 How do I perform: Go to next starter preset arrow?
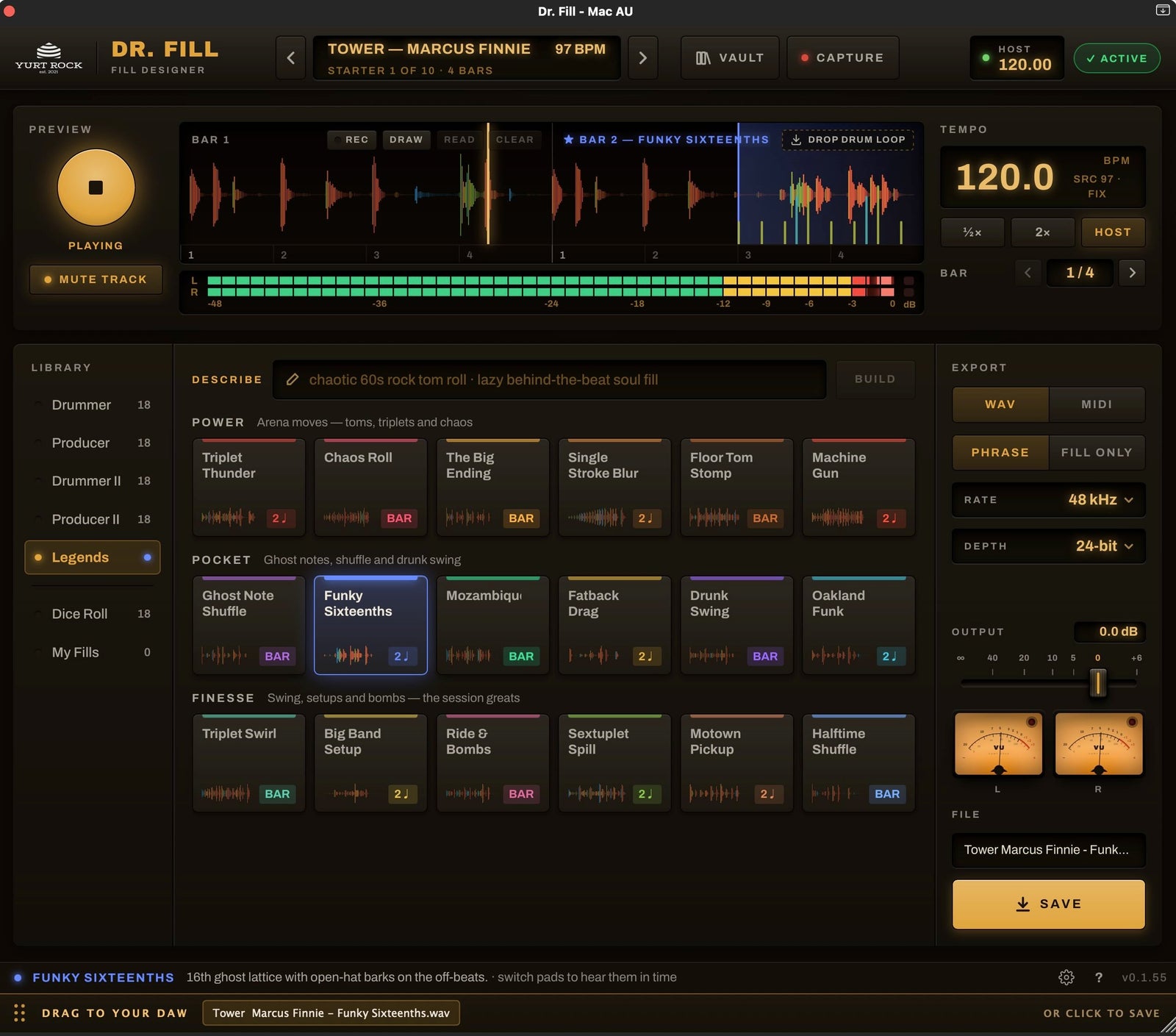click(x=642, y=58)
